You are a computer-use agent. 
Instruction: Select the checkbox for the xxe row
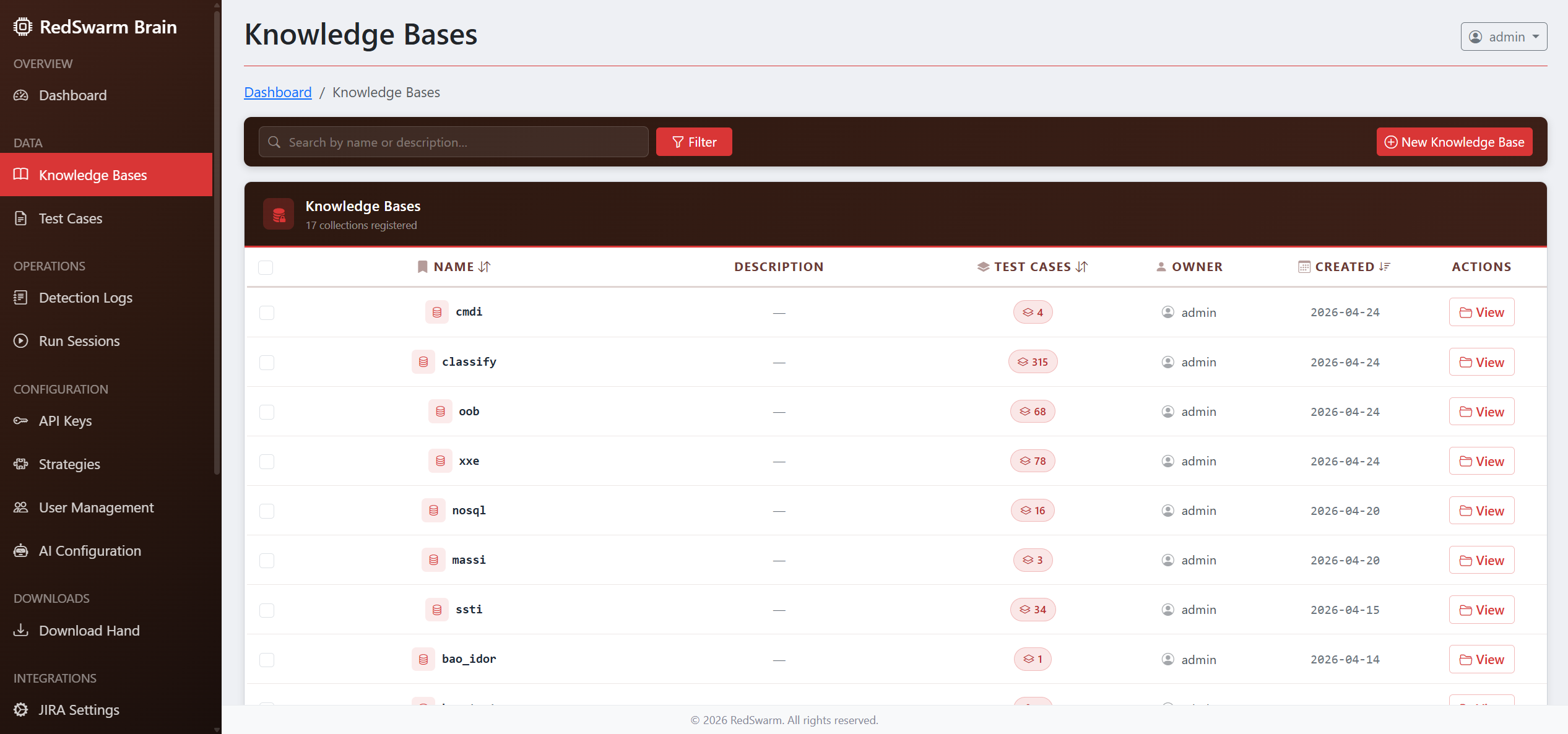coord(267,461)
